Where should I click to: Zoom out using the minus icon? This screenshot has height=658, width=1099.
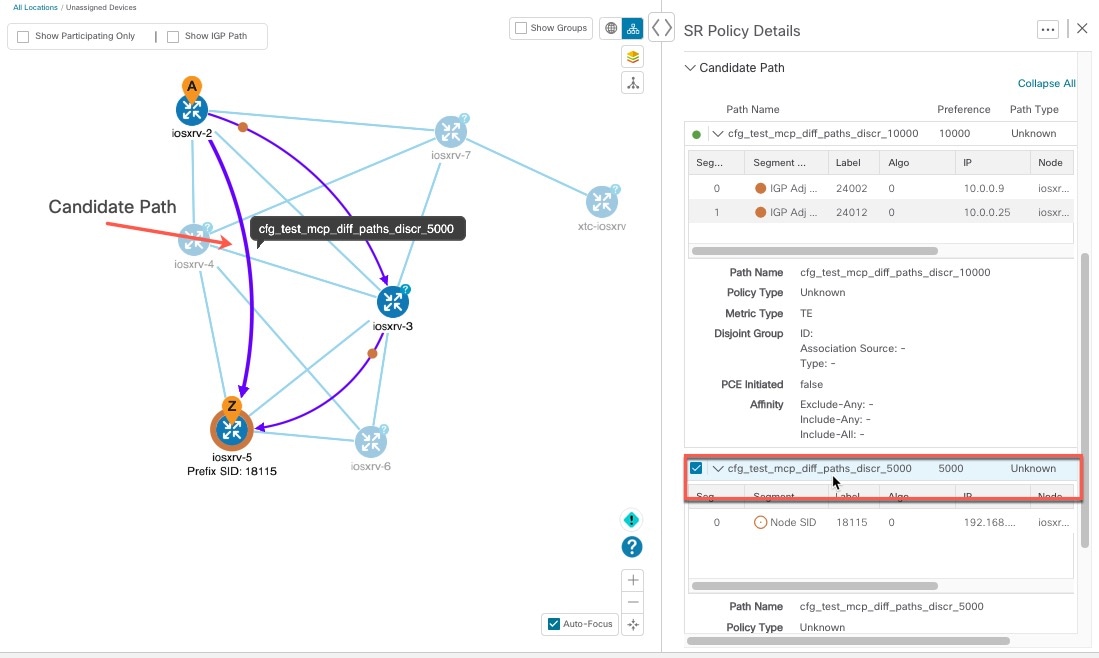coord(632,602)
